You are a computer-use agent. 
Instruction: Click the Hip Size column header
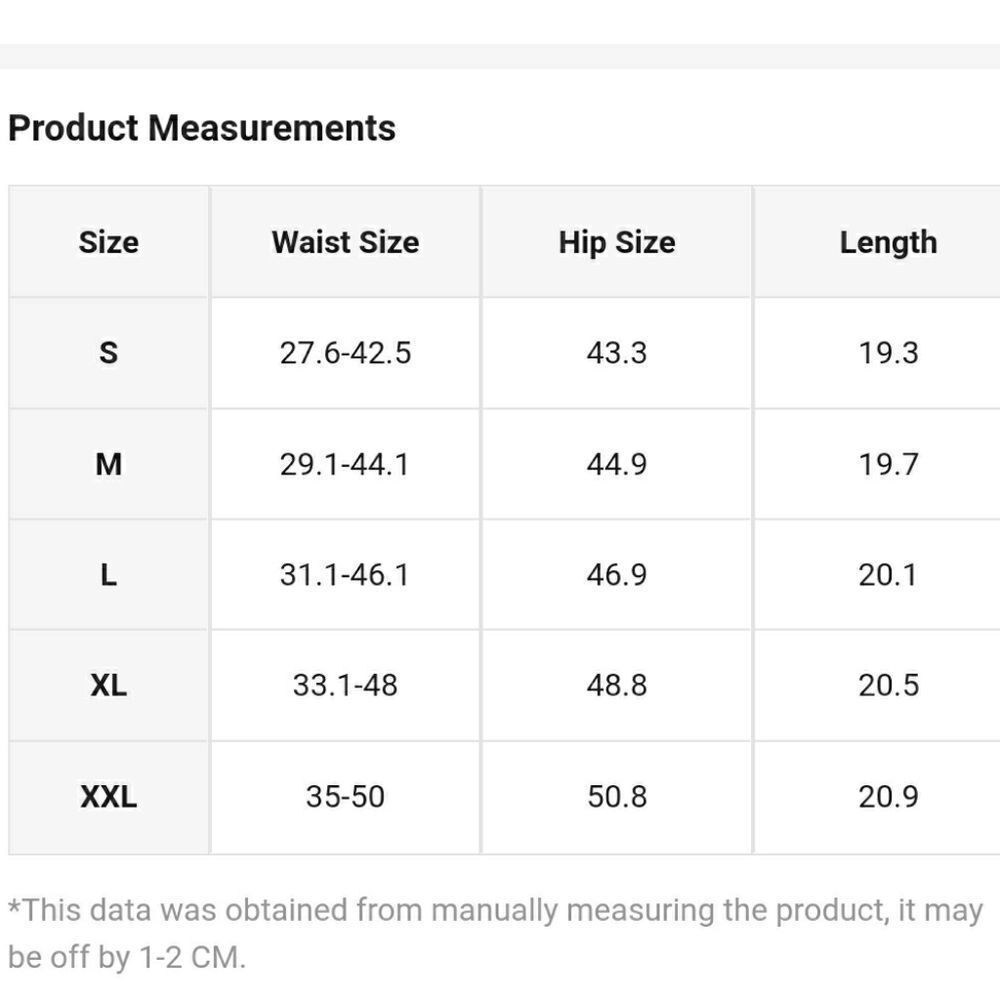(x=617, y=243)
